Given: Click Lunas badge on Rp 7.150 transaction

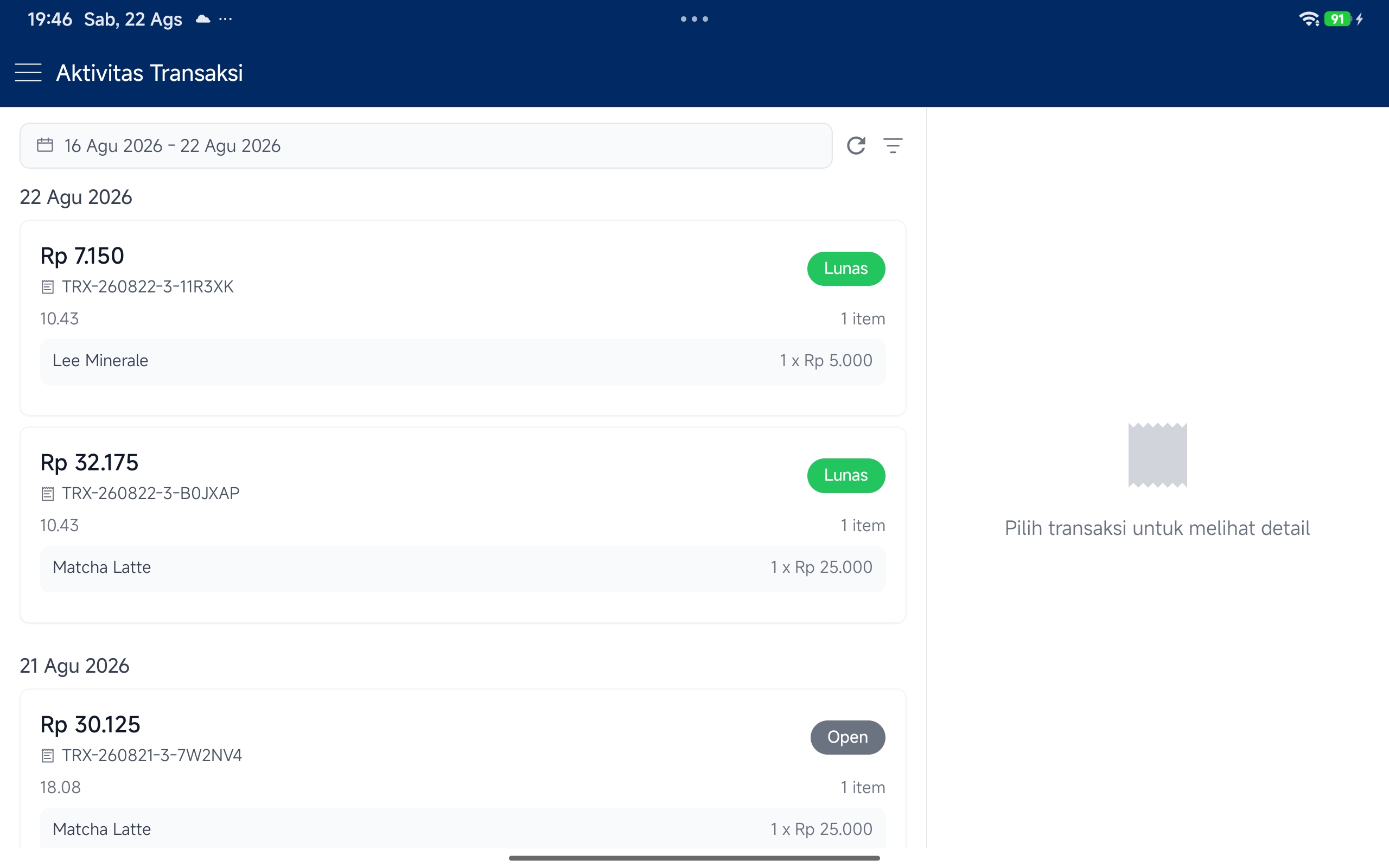Looking at the screenshot, I should 846,269.
